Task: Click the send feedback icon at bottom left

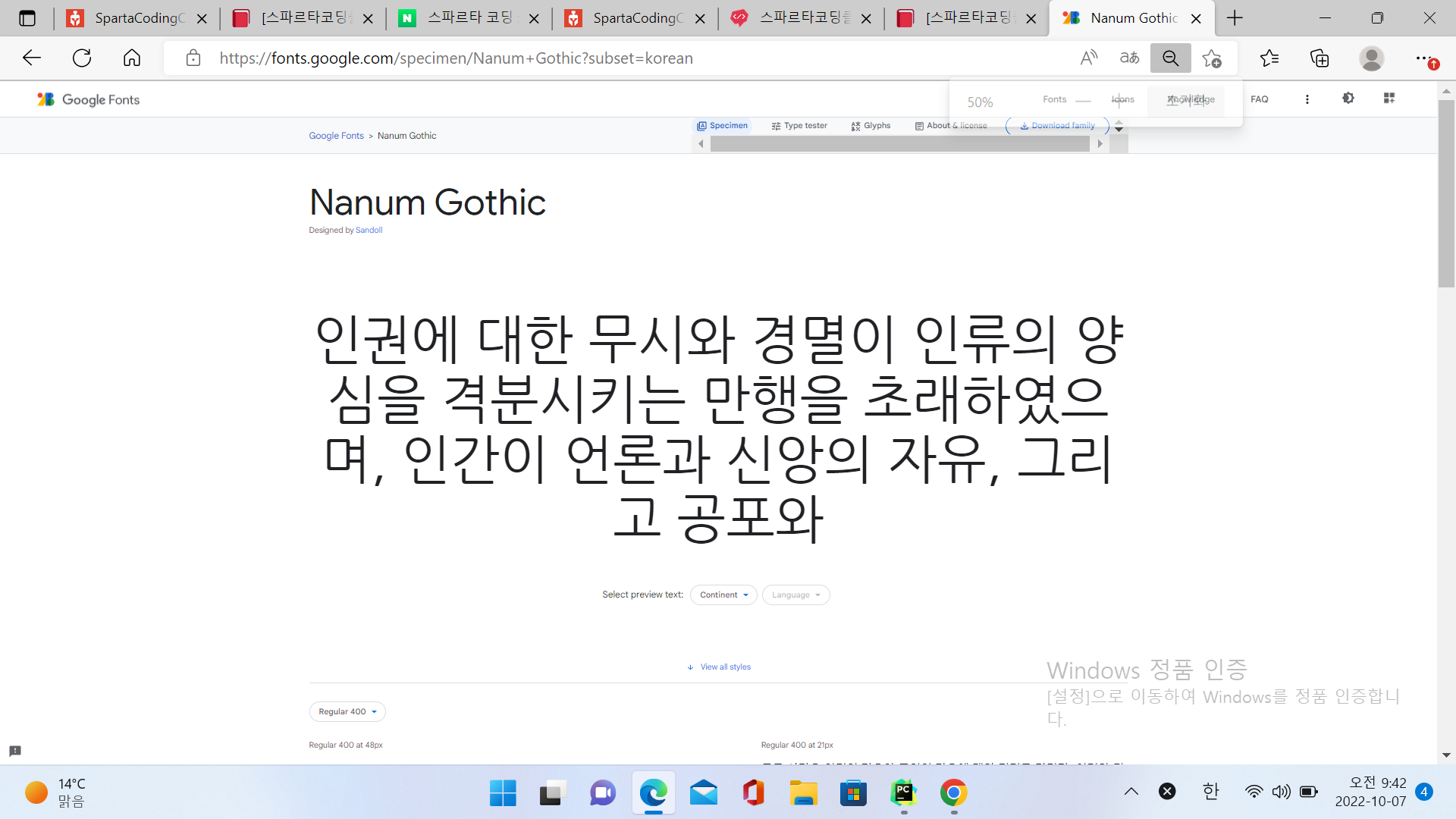Action: (15, 751)
